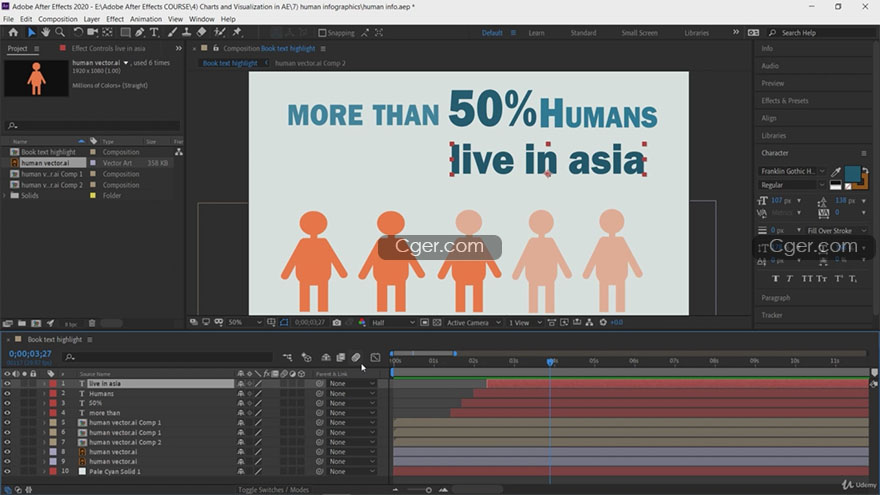Image resolution: width=880 pixels, height=495 pixels.
Task: Open the composition mini-flowchart icon in timeline
Action: [x=287, y=357]
